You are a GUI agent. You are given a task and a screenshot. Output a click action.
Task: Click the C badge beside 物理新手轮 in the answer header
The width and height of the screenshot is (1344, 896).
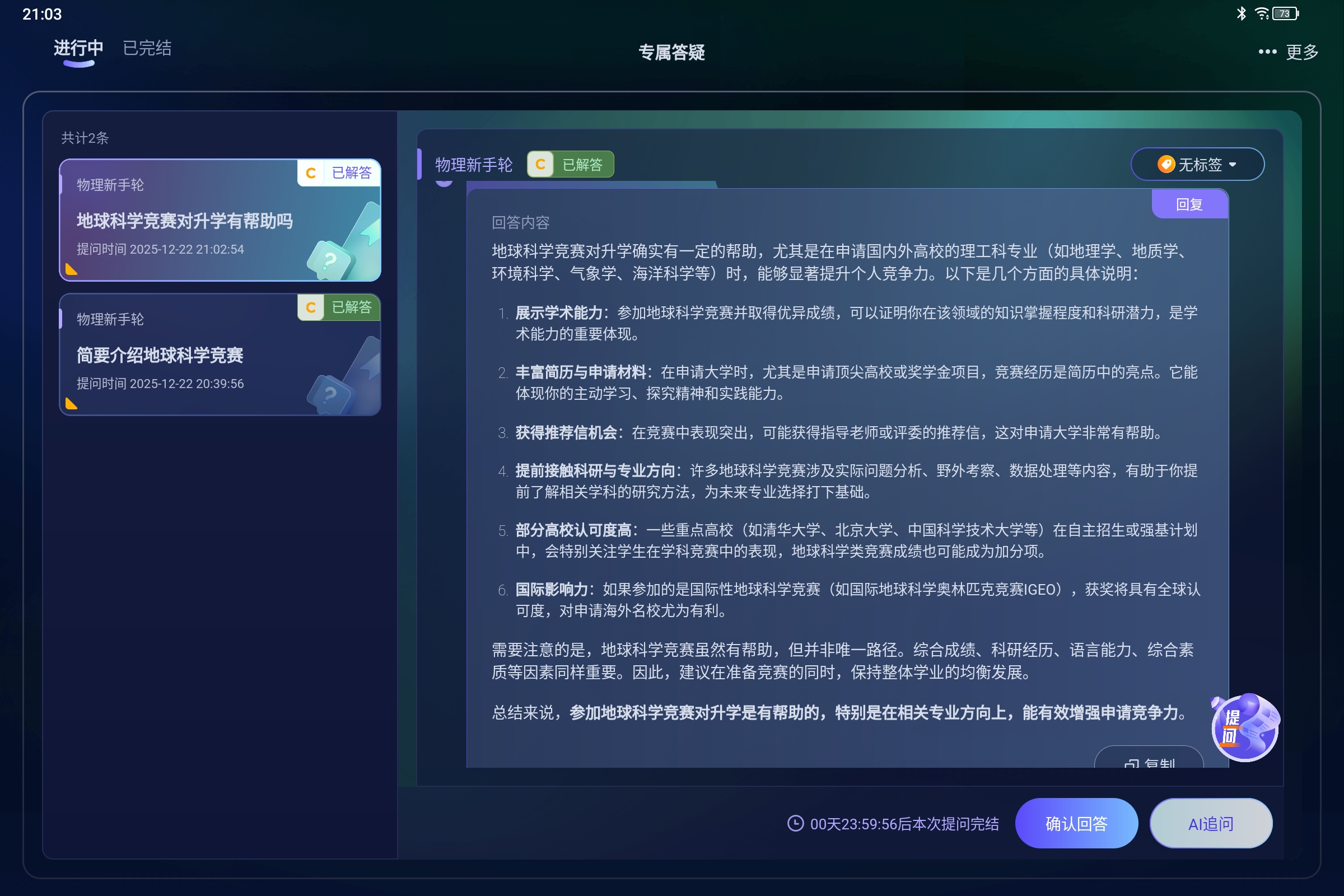pyautogui.click(x=539, y=164)
